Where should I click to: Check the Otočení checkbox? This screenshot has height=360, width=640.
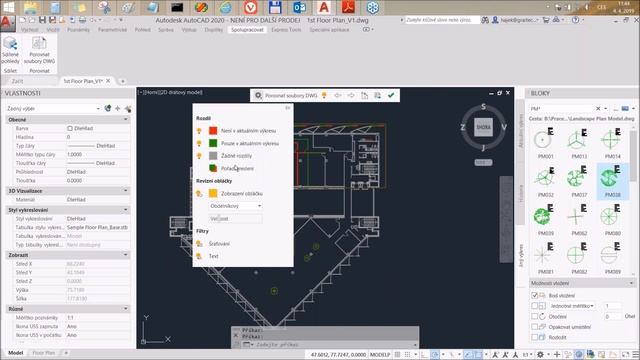[535, 316]
